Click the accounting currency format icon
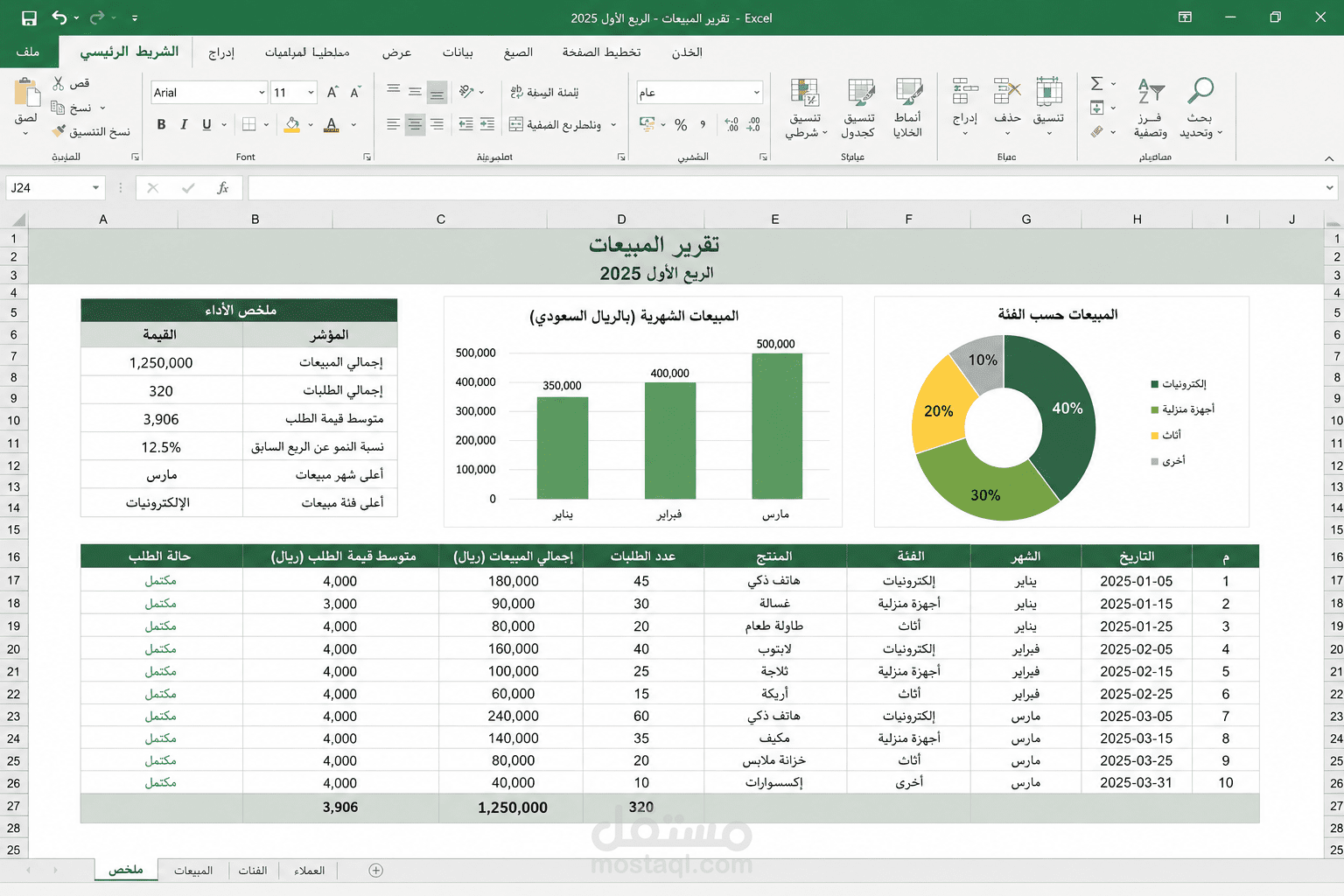This screenshot has width=1344, height=896. (647, 124)
